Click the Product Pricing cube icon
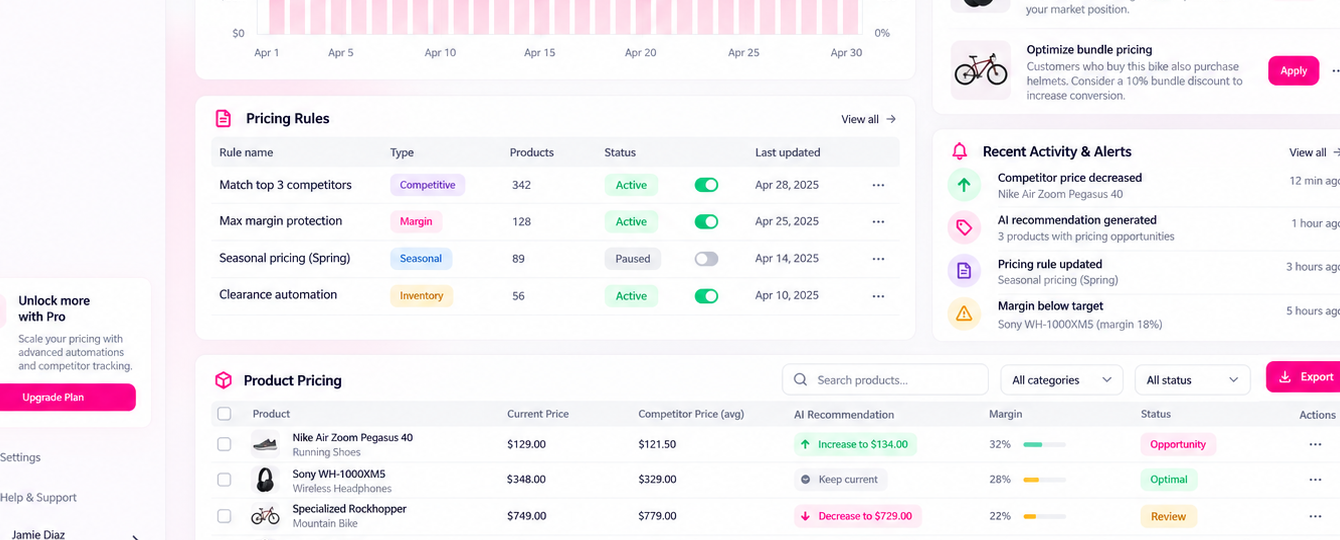Image resolution: width=1340 pixels, height=540 pixels. [223, 380]
